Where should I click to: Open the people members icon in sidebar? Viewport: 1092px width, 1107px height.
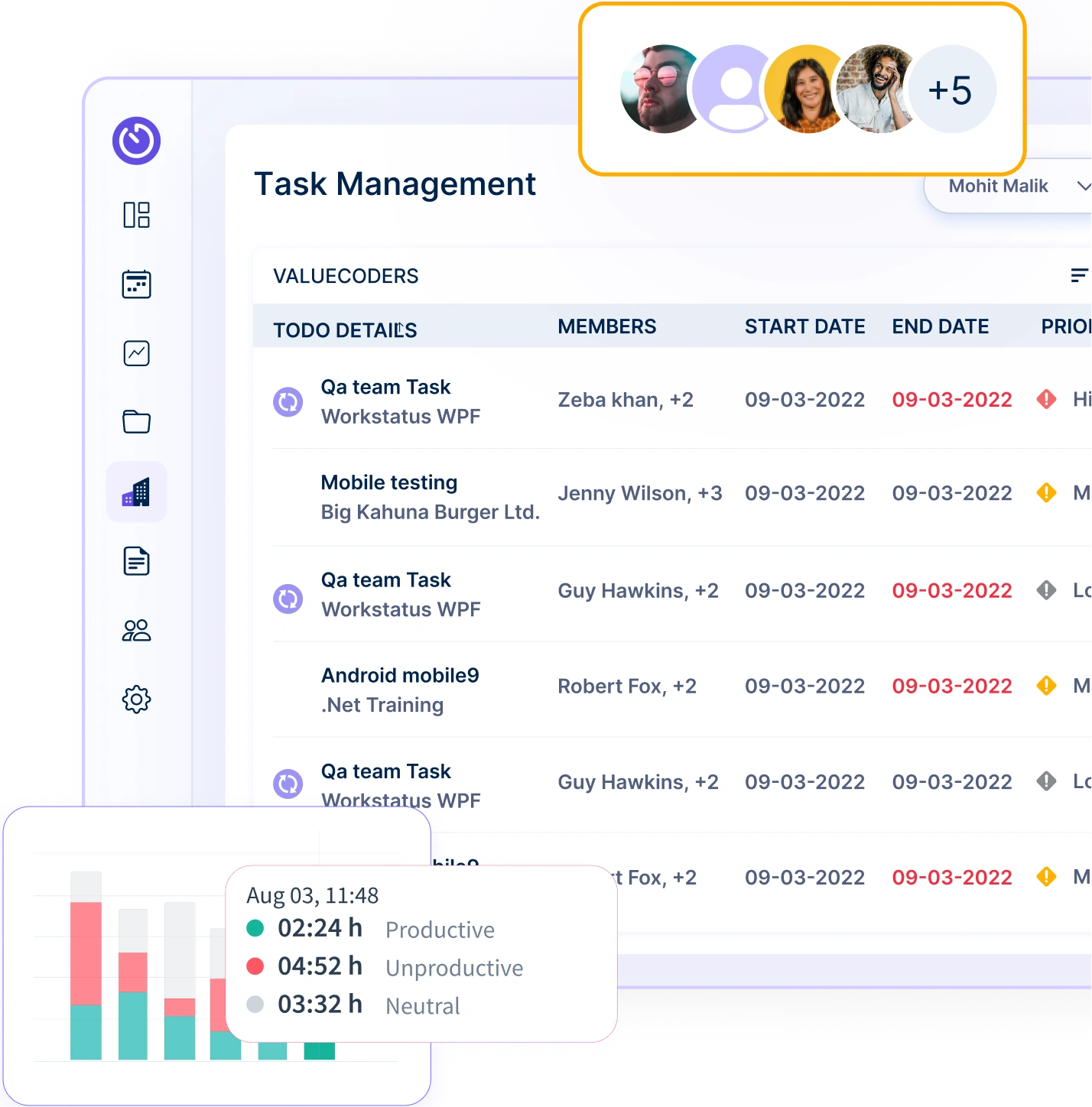pos(136,631)
